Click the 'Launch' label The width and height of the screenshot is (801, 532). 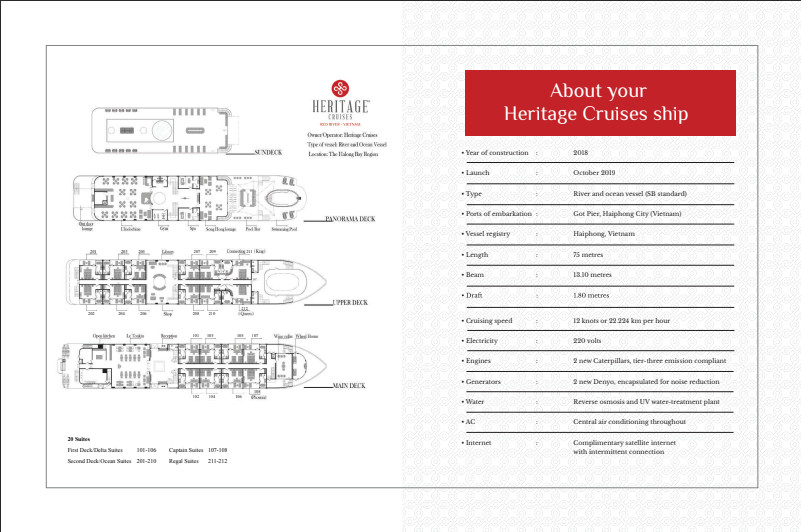(x=477, y=173)
